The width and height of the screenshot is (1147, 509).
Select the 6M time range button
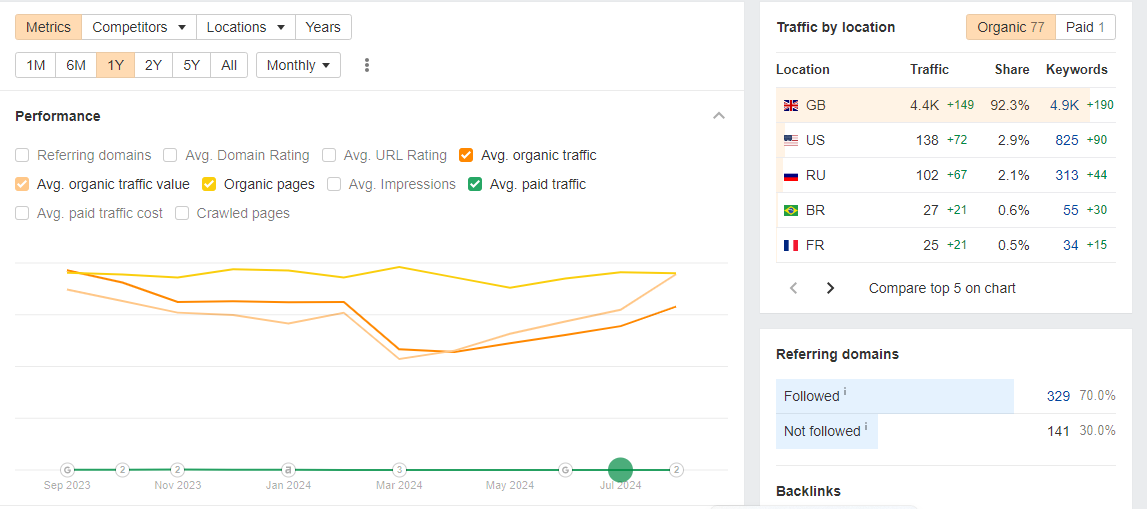pyautogui.click(x=76, y=65)
